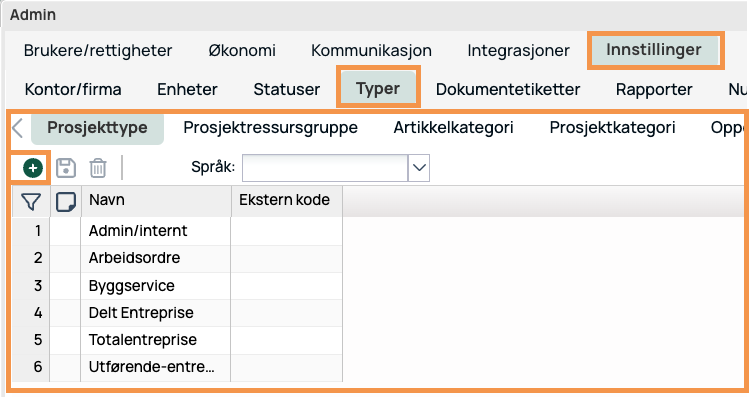
Task: Expand the Språk dropdown arrow
Action: pyautogui.click(x=419, y=168)
